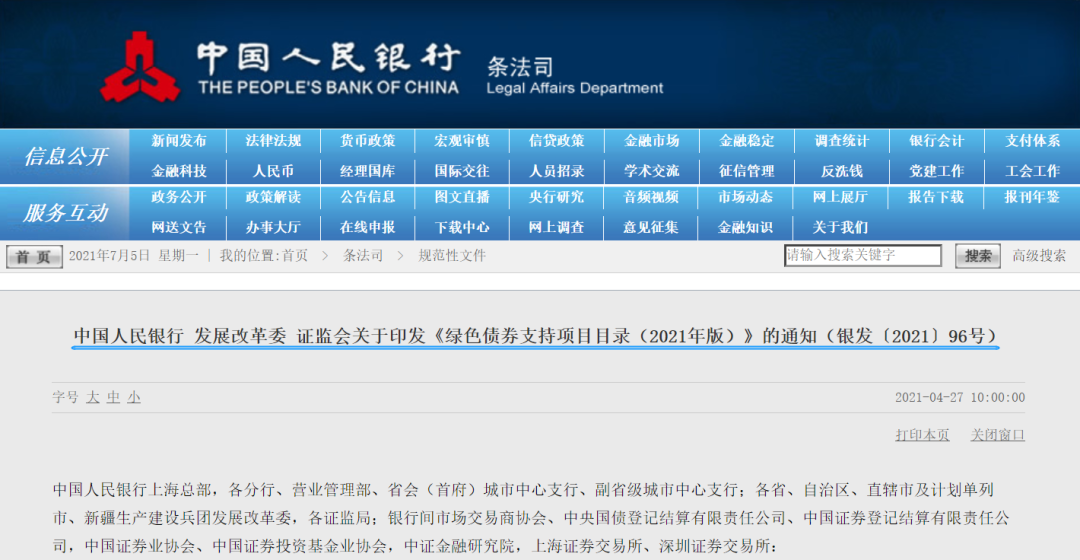Click 关闭窗口 to close the window
The height and width of the screenshot is (560, 1080).
coord(997,435)
